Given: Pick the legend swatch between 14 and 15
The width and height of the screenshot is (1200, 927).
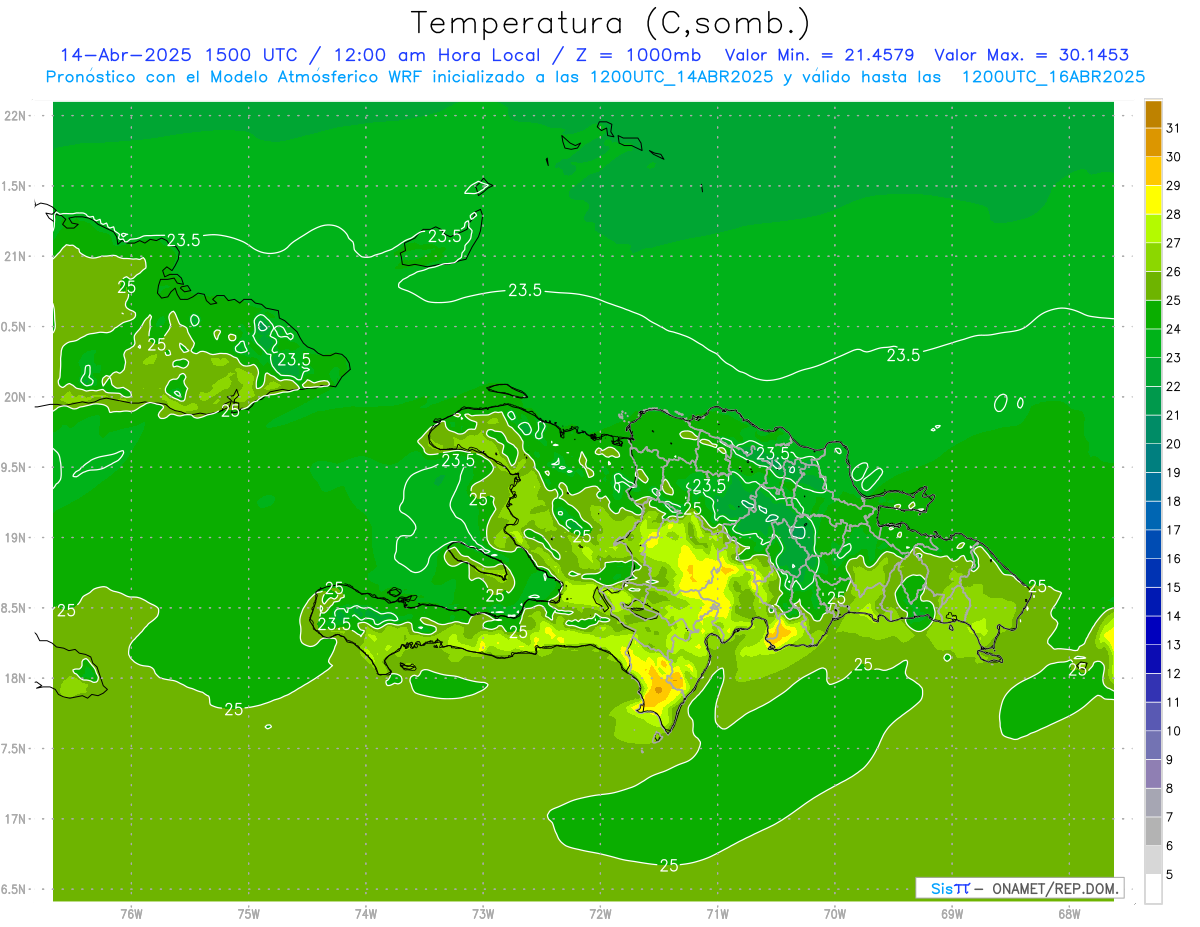Looking at the screenshot, I should coord(1153,602).
